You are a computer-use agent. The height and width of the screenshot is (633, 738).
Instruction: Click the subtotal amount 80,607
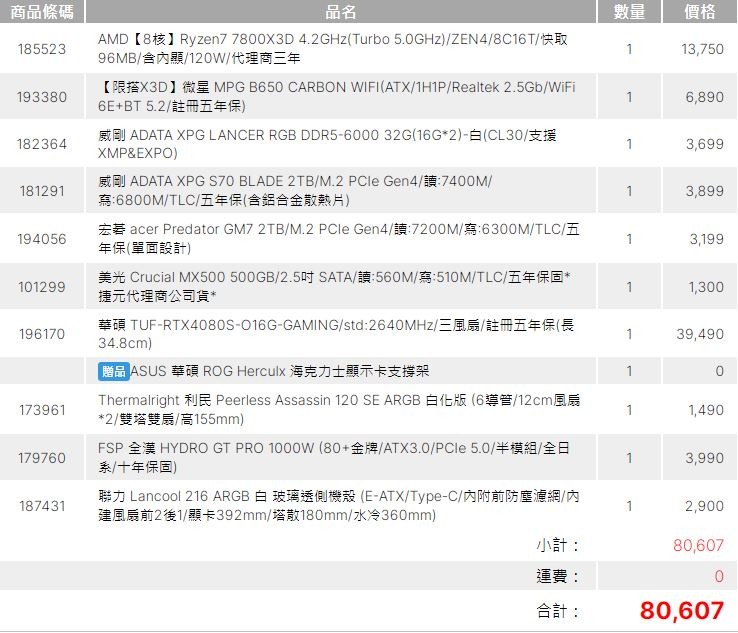coord(698,545)
